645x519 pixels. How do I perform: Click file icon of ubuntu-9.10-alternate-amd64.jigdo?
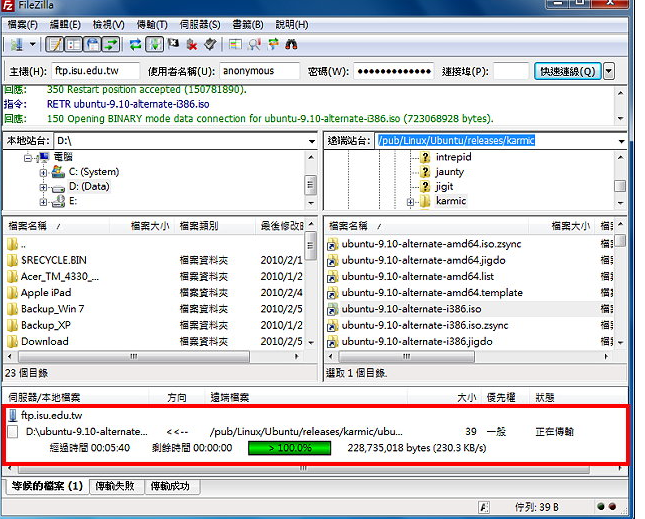click(332, 260)
